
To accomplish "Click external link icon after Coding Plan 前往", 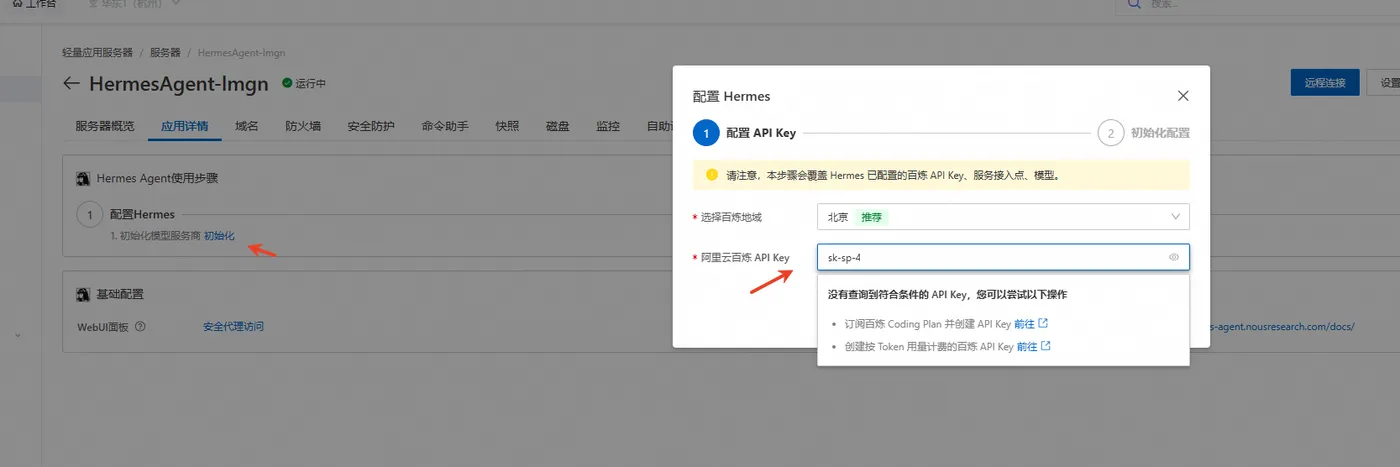I will [x=1043, y=324].
